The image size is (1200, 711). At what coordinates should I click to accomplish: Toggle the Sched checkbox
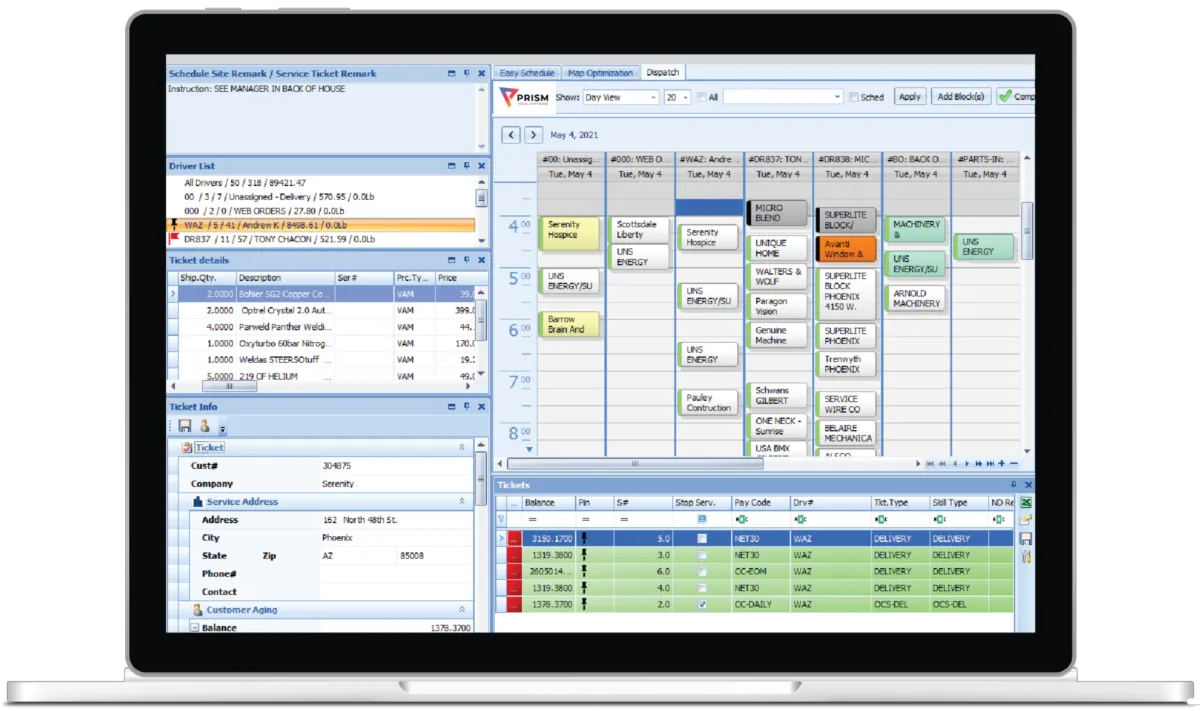click(853, 97)
